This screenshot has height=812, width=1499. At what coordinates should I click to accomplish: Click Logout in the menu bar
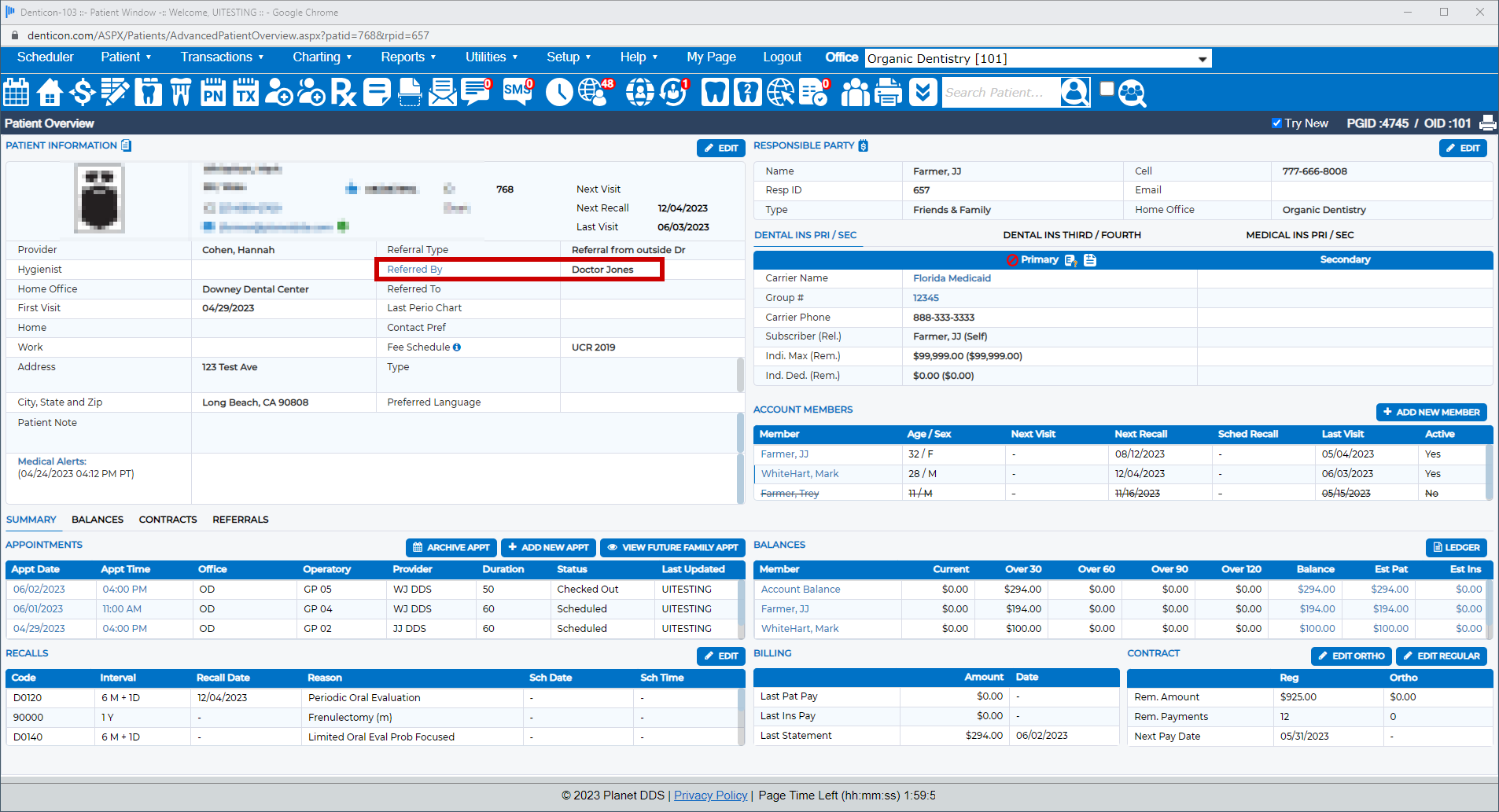[782, 57]
